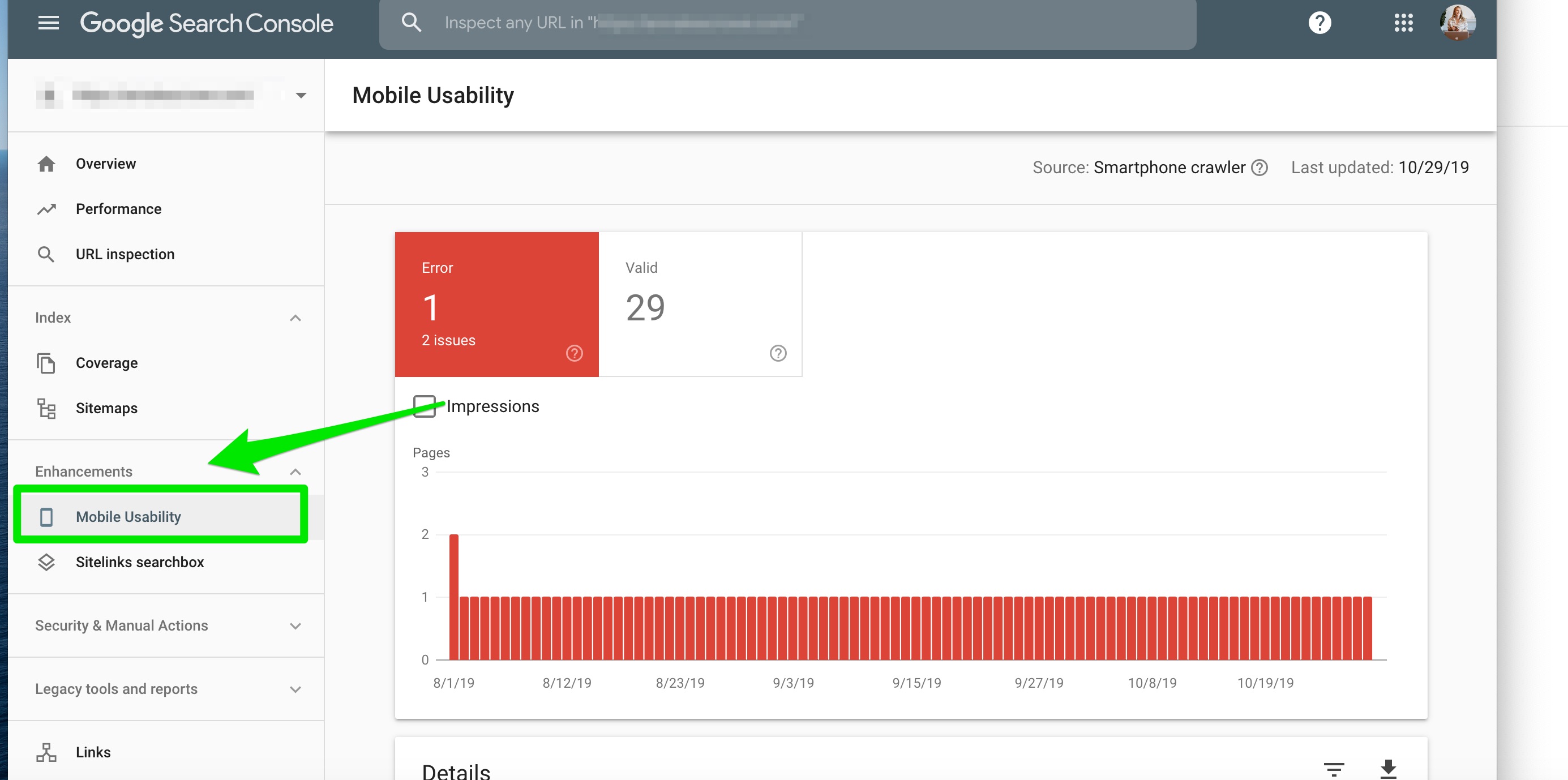Screen dimensions: 1568x780
Task: Click the 8/23/19 date axis label
Action: 680,683
